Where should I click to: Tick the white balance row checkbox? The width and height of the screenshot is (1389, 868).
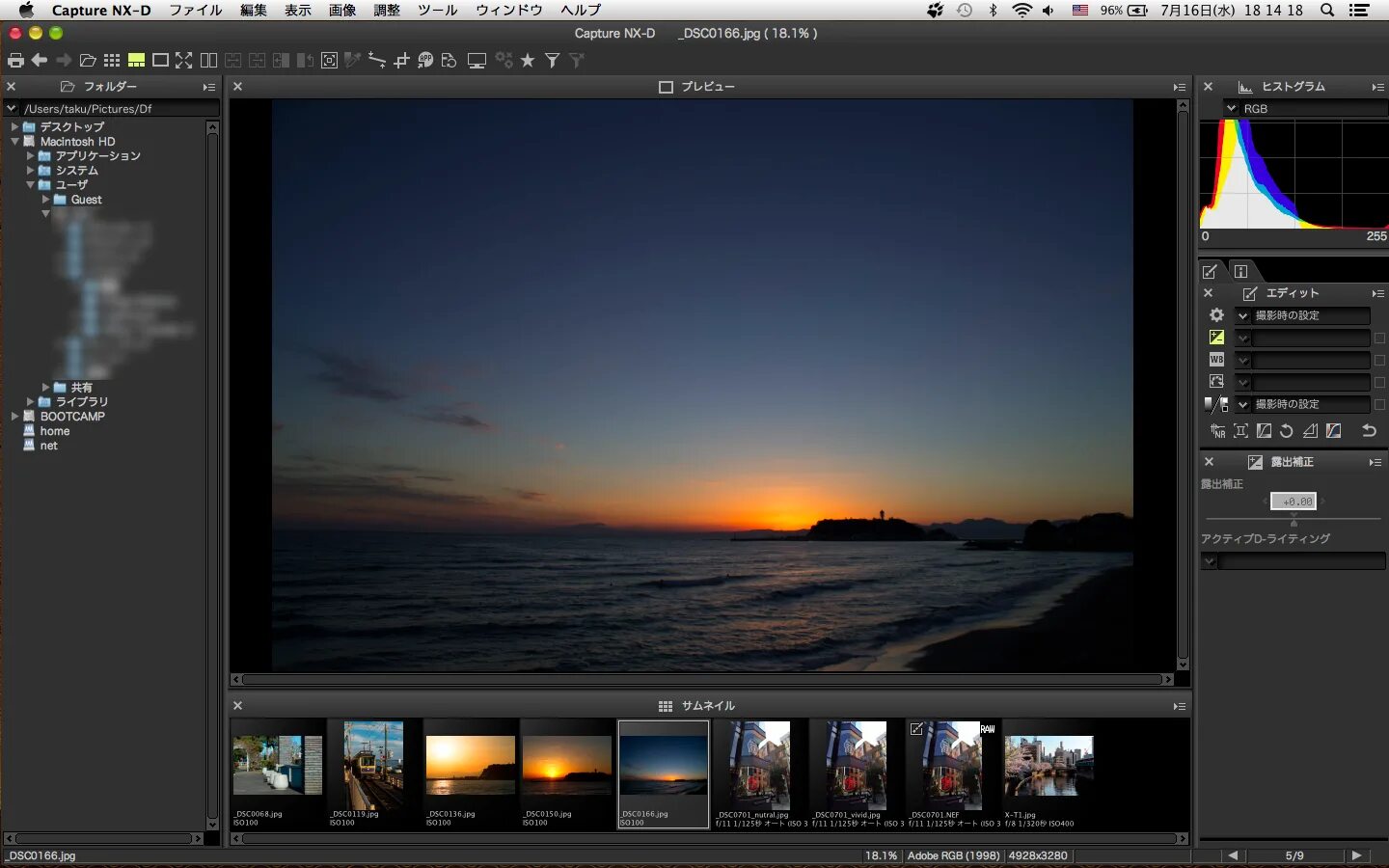(1379, 361)
